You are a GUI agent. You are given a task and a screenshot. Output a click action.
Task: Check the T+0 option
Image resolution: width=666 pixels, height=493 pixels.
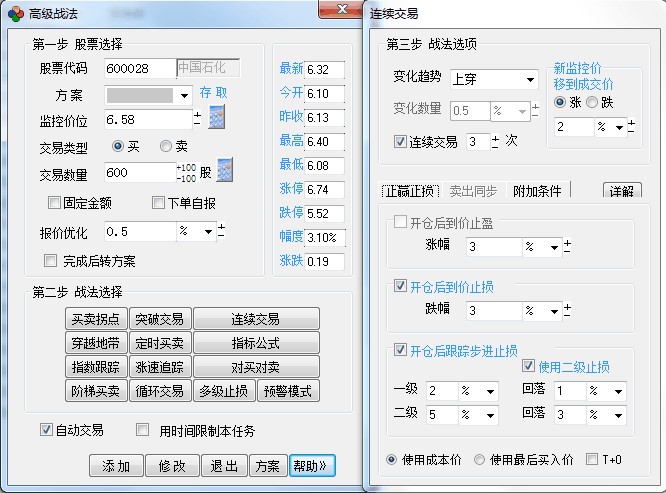click(x=592, y=460)
